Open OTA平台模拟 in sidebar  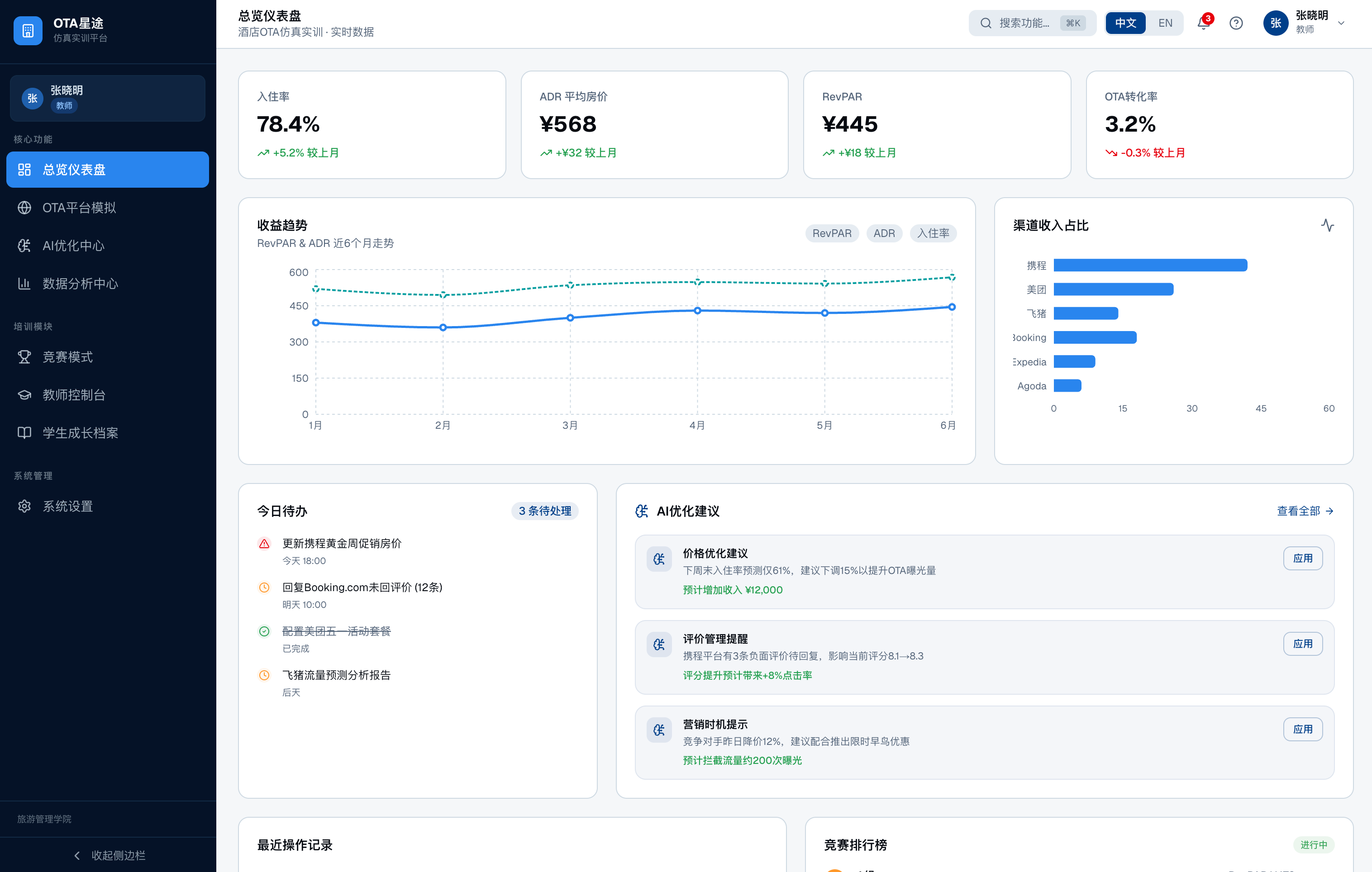[79, 208]
